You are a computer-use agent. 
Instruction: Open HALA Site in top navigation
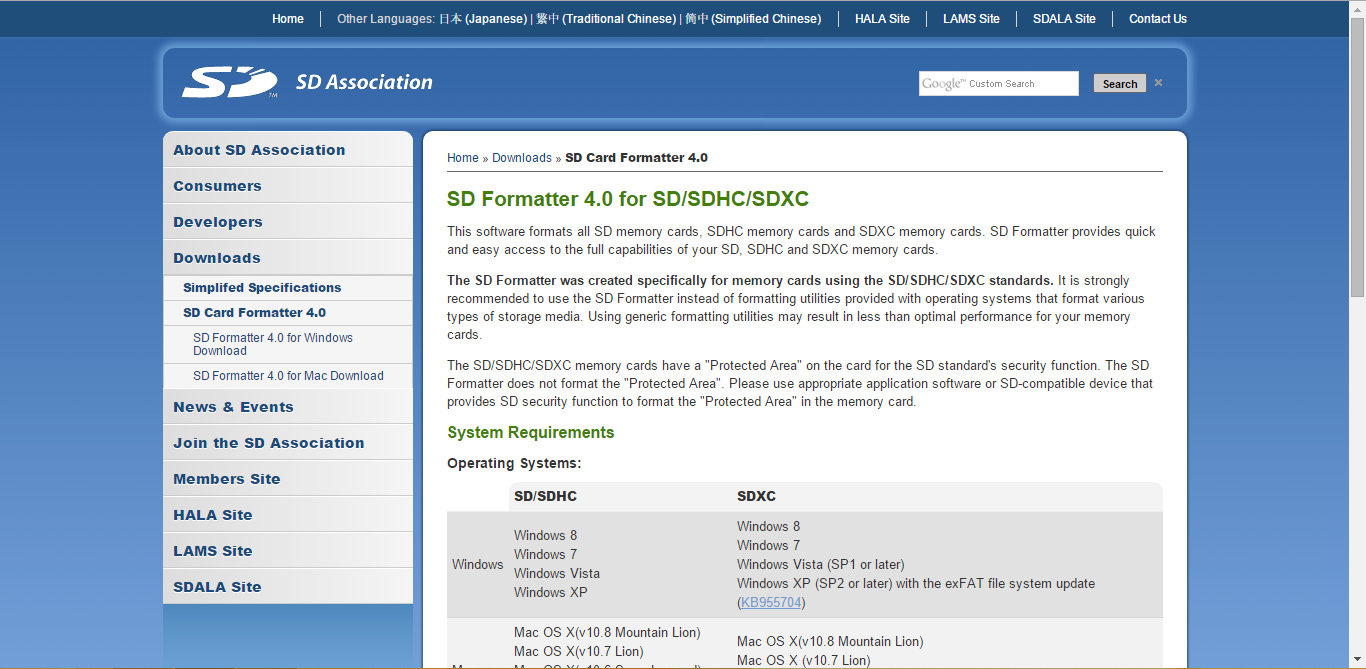[x=882, y=19]
